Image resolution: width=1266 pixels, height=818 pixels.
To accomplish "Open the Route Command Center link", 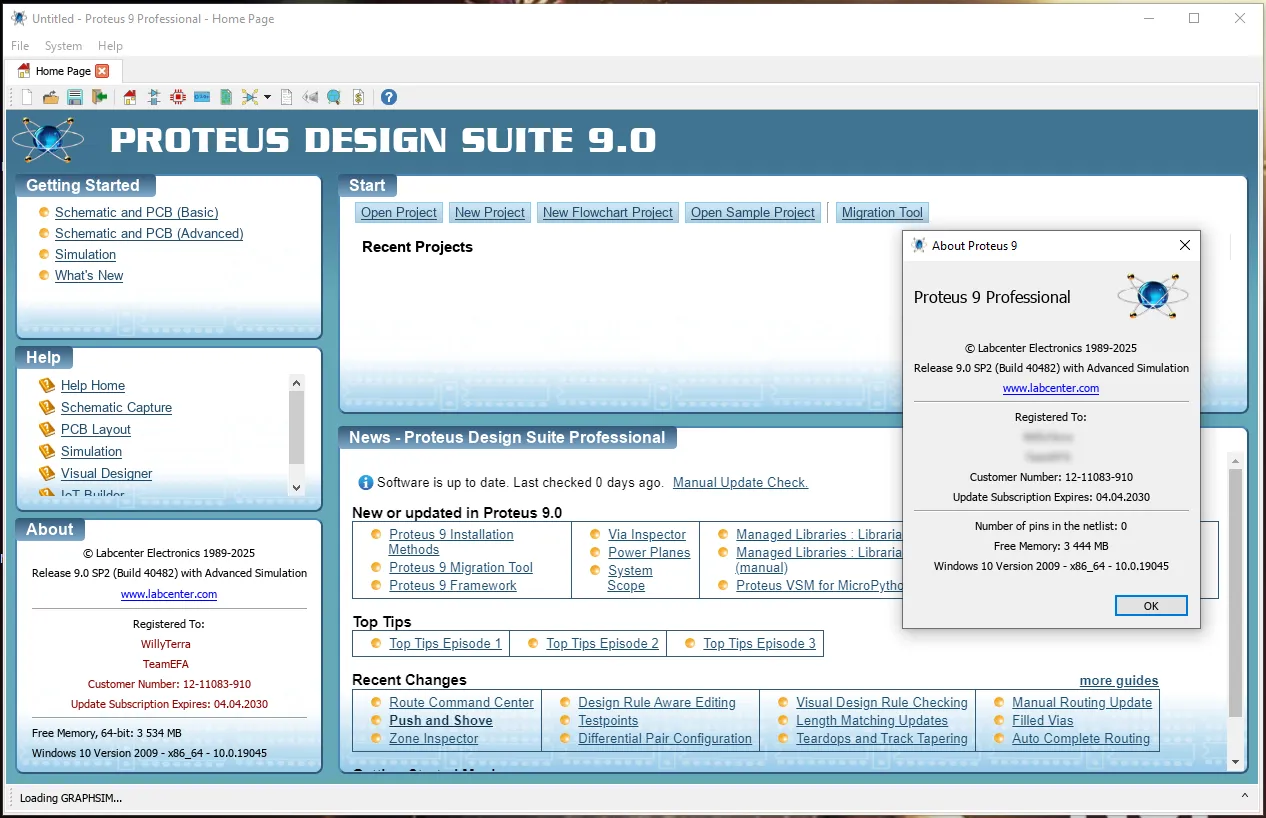I will click(461, 702).
